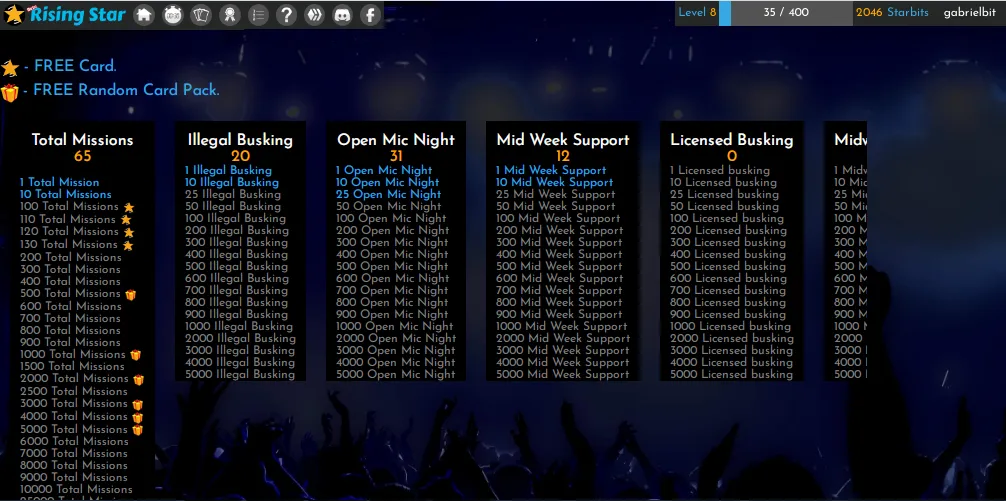Viewport: 1006px width, 501px height.
Task: Click the Mid Week Support count 12
Action: click(563, 157)
